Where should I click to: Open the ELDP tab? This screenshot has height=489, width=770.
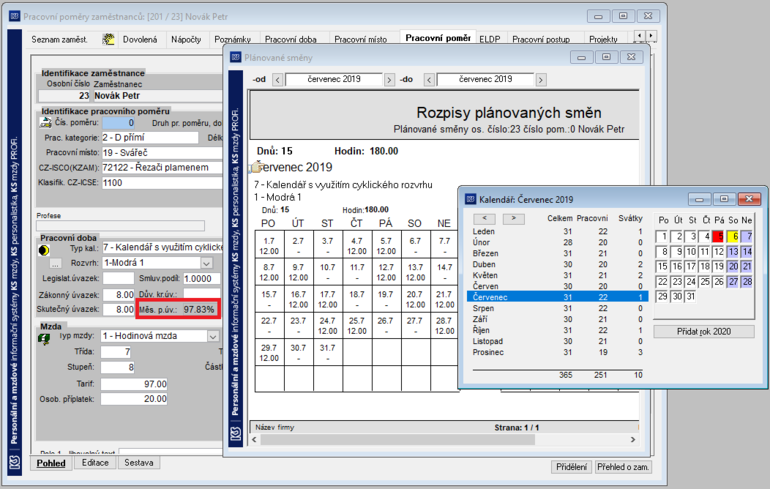click(x=490, y=39)
